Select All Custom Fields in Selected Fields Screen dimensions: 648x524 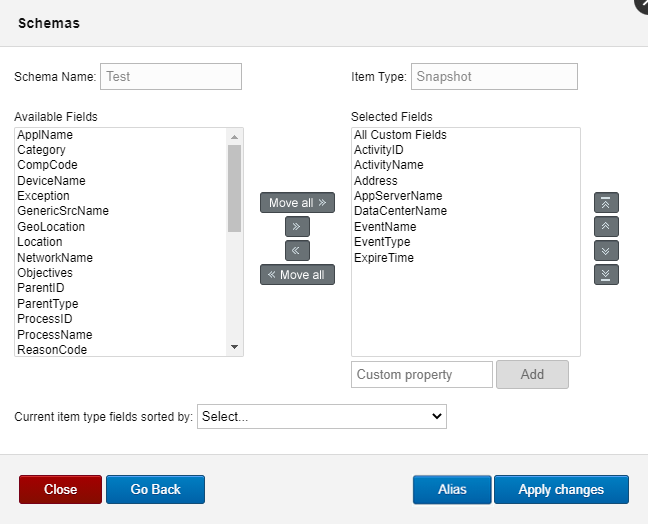(400, 135)
